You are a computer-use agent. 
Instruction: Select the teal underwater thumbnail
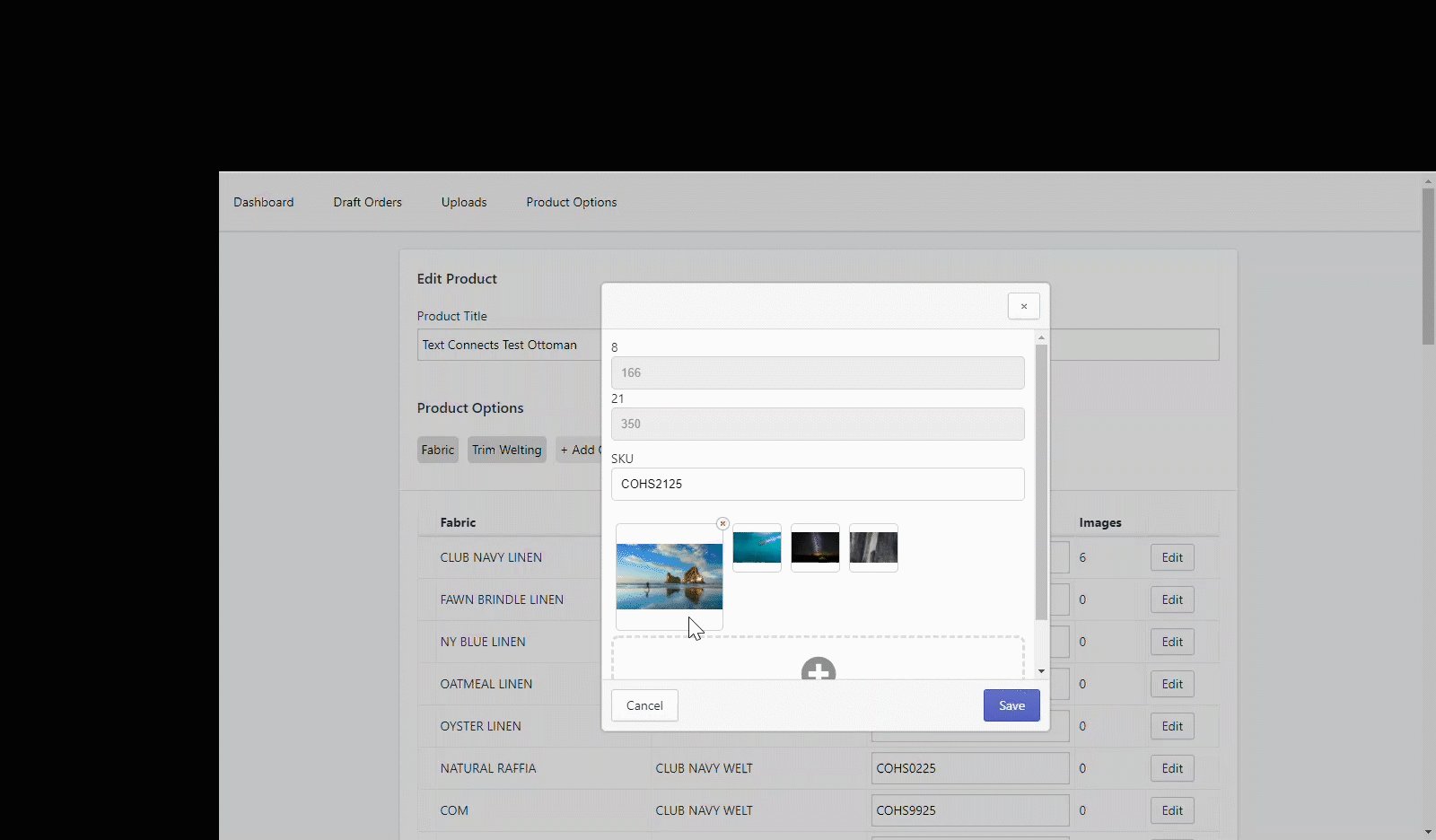pos(757,547)
